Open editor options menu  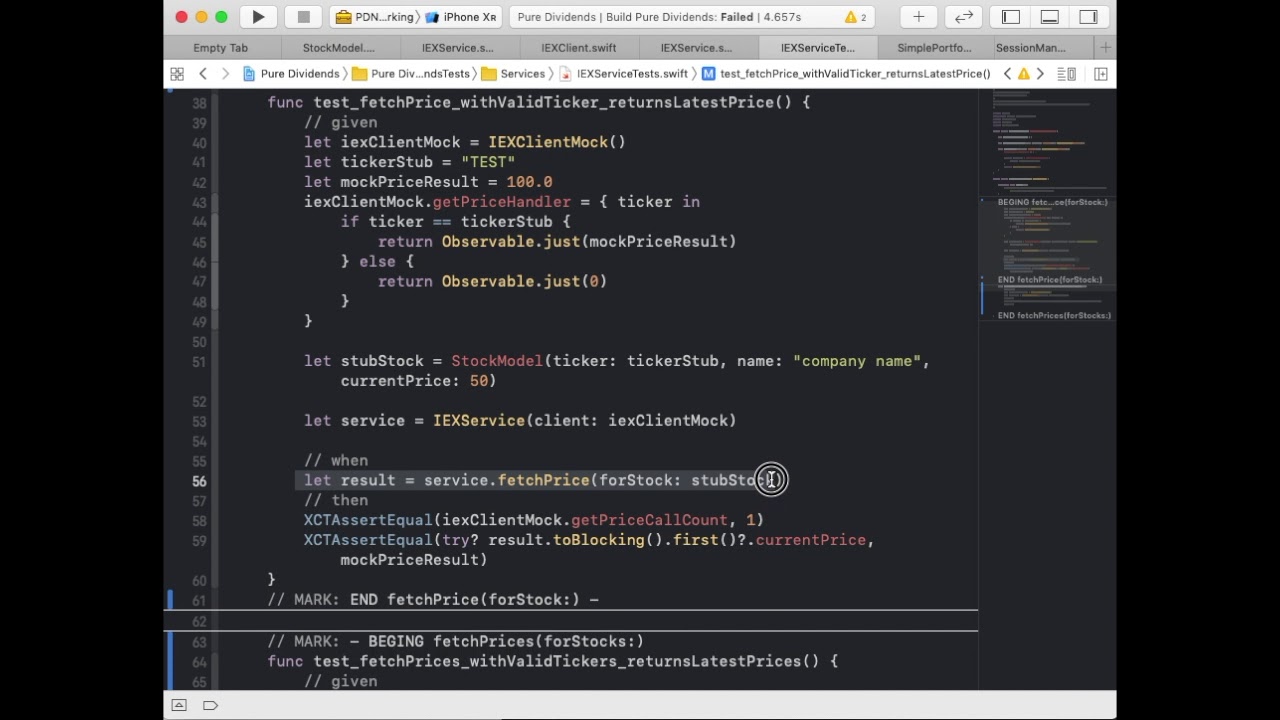(x=1066, y=74)
